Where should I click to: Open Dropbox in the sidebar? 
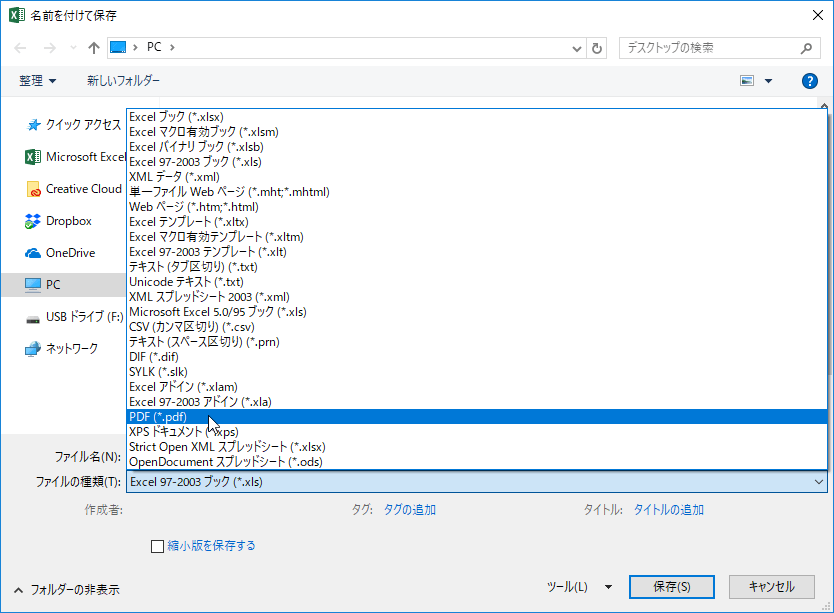click(x=59, y=221)
